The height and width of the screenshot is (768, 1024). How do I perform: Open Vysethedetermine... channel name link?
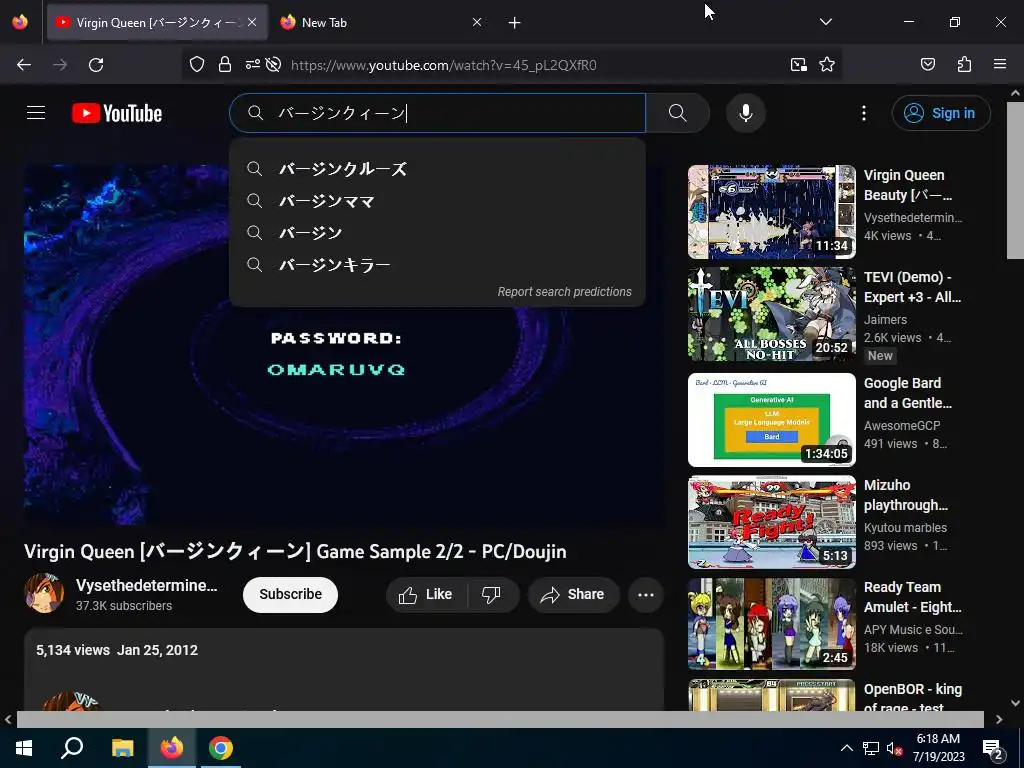pyautogui.click(x=146, y=585)
